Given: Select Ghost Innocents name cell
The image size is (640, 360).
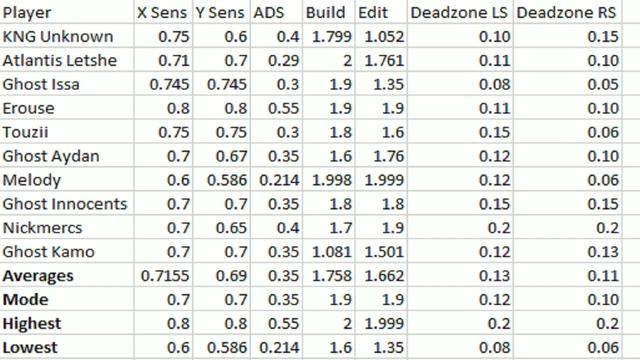Looking at the screenshot, I should (67, 204).
